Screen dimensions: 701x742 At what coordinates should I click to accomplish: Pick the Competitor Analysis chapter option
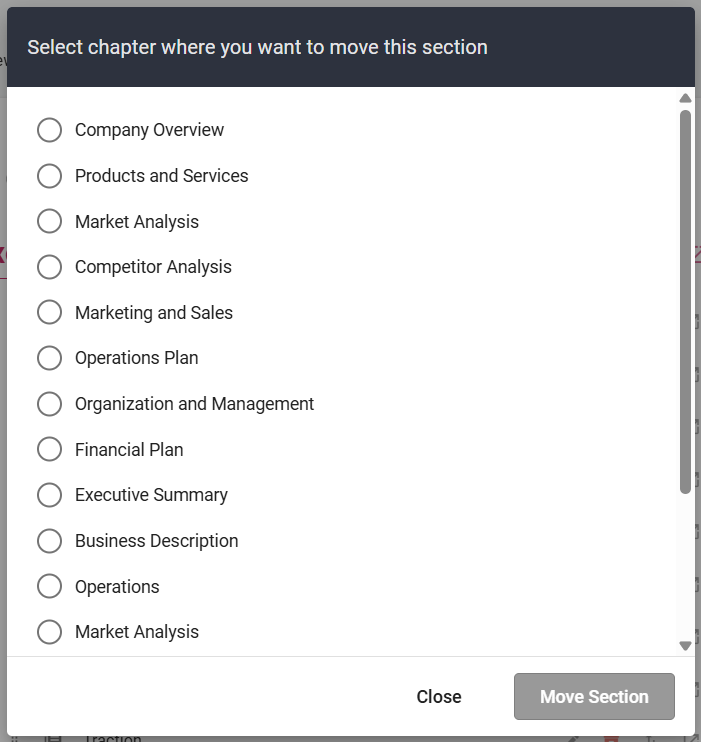click(49, 267)
